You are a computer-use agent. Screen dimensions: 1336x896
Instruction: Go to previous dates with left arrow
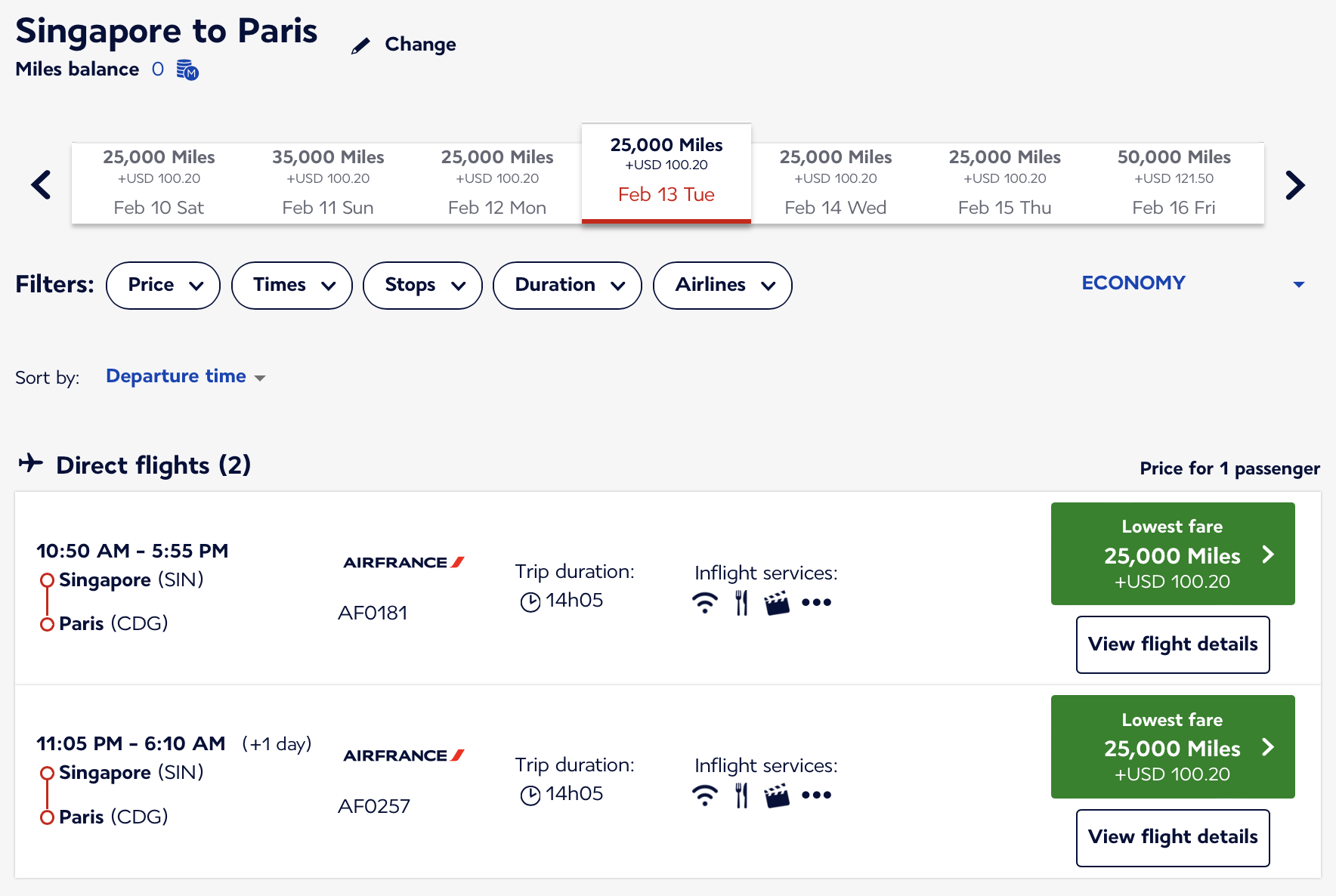tap(42, 185)
